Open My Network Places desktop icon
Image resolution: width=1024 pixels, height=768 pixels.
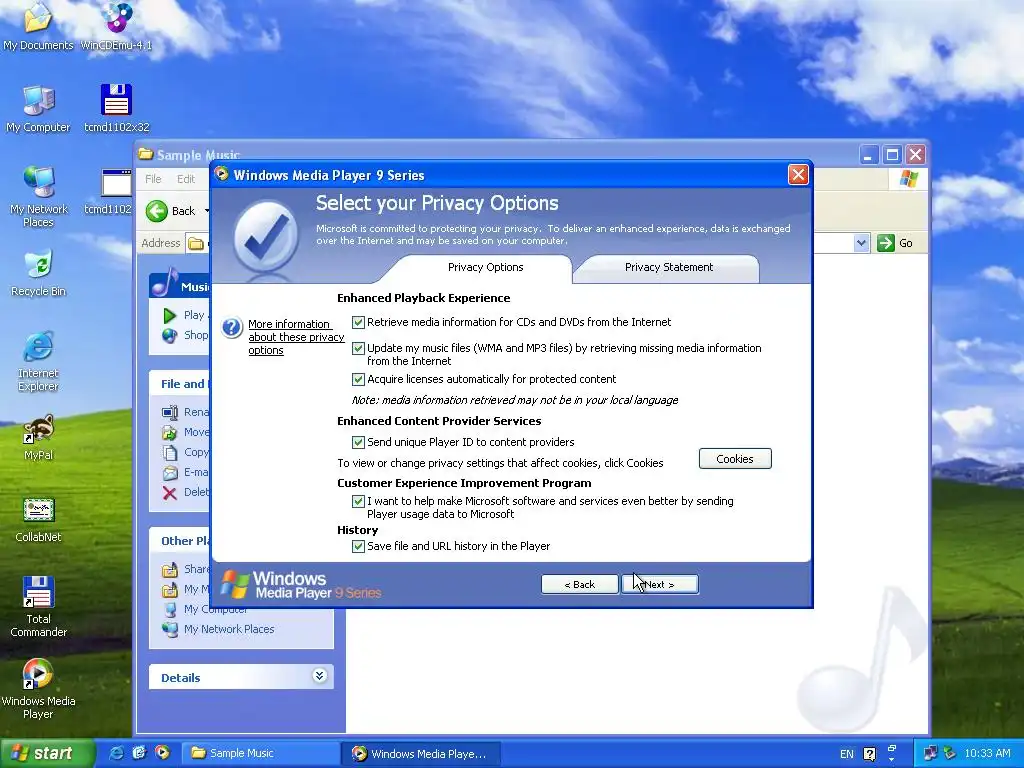tap(38, 196)
